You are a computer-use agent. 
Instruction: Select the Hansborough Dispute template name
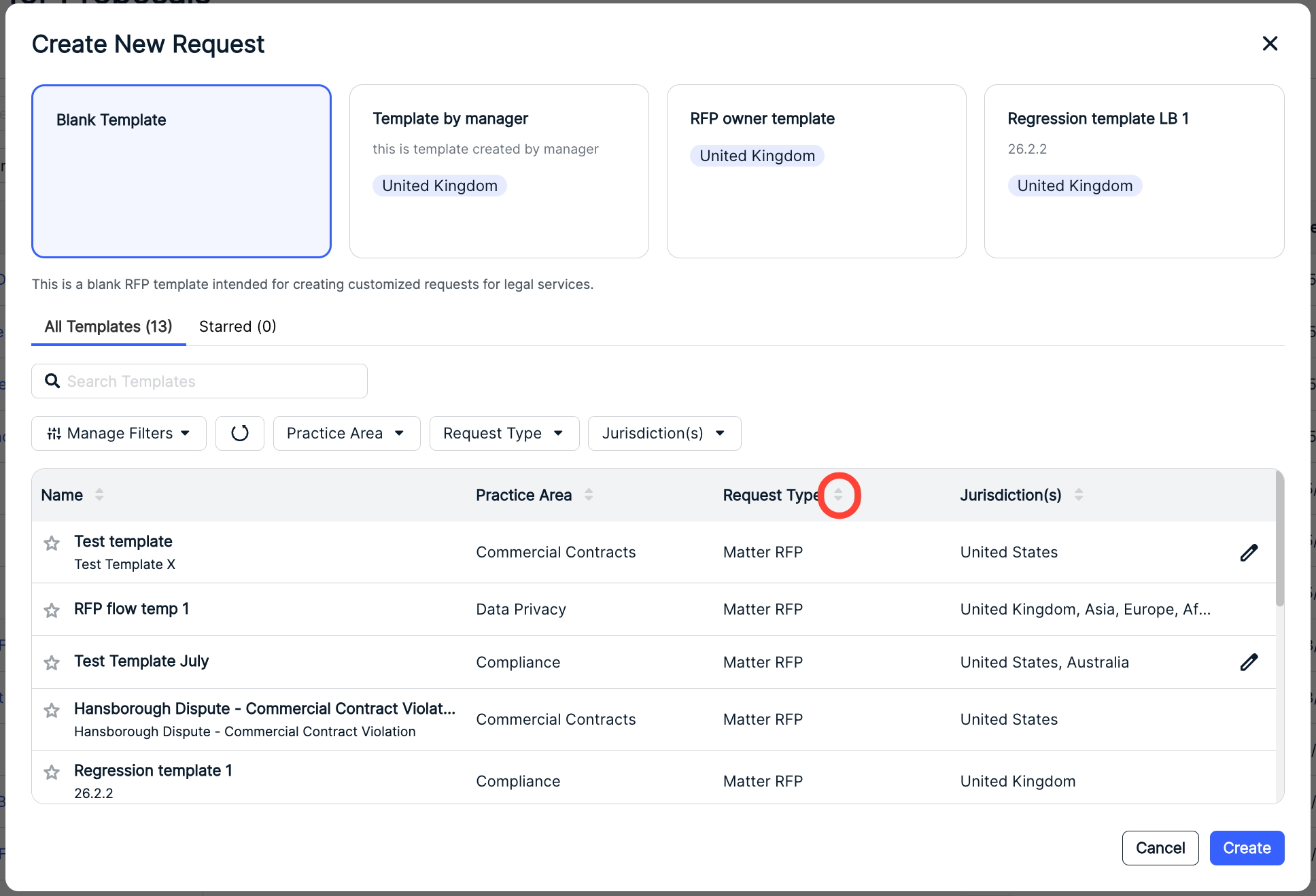coord(264,708)
